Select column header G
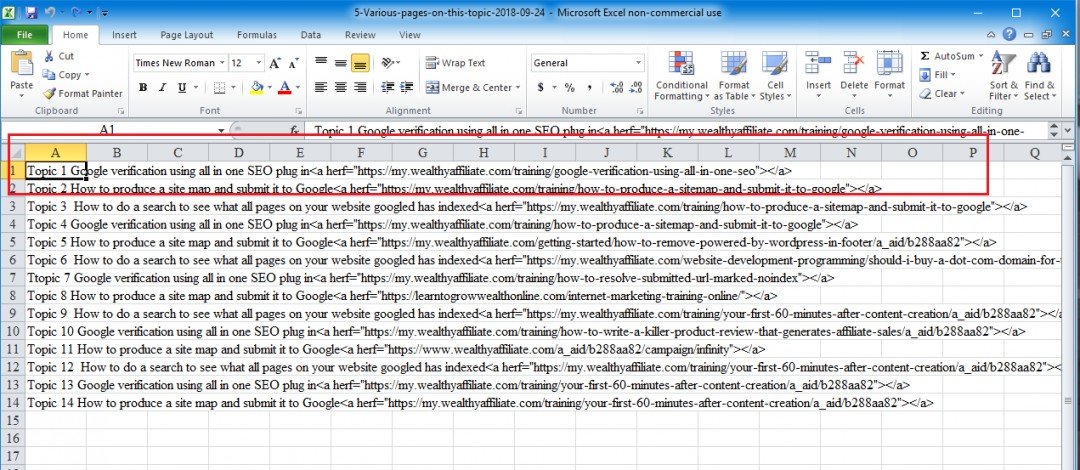This screenshot has height=470, width=1080. click(422, 152)
